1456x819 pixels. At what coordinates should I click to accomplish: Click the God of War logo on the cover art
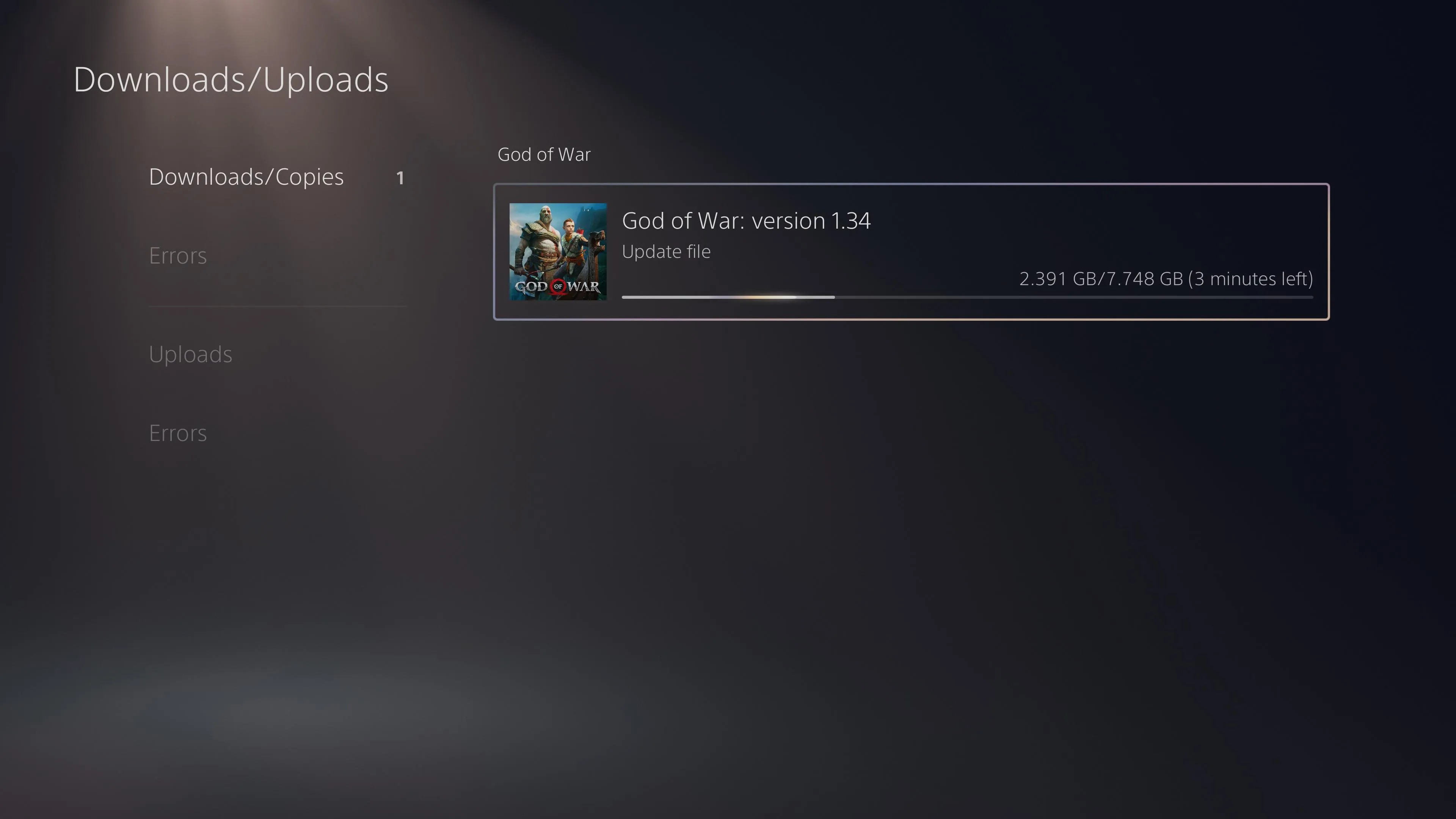coord(558,287)
